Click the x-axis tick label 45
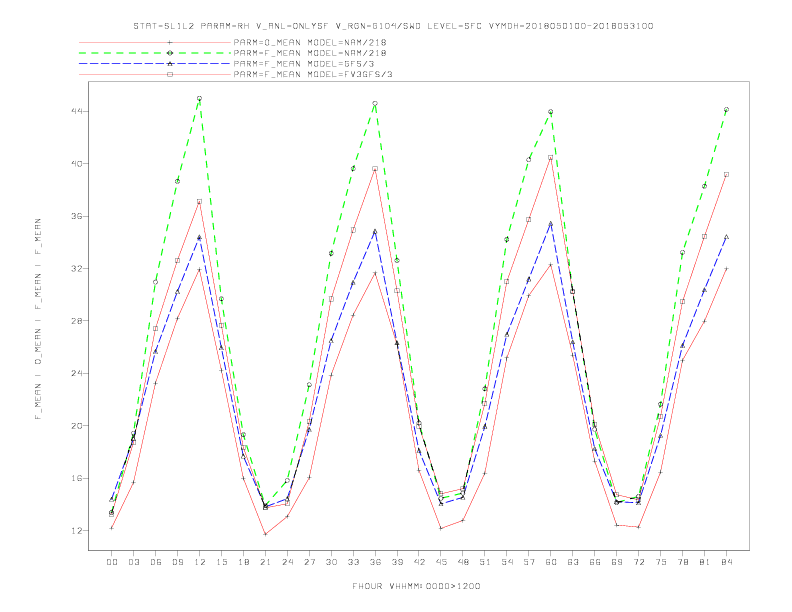792x612 pixels. coord(441,562)
